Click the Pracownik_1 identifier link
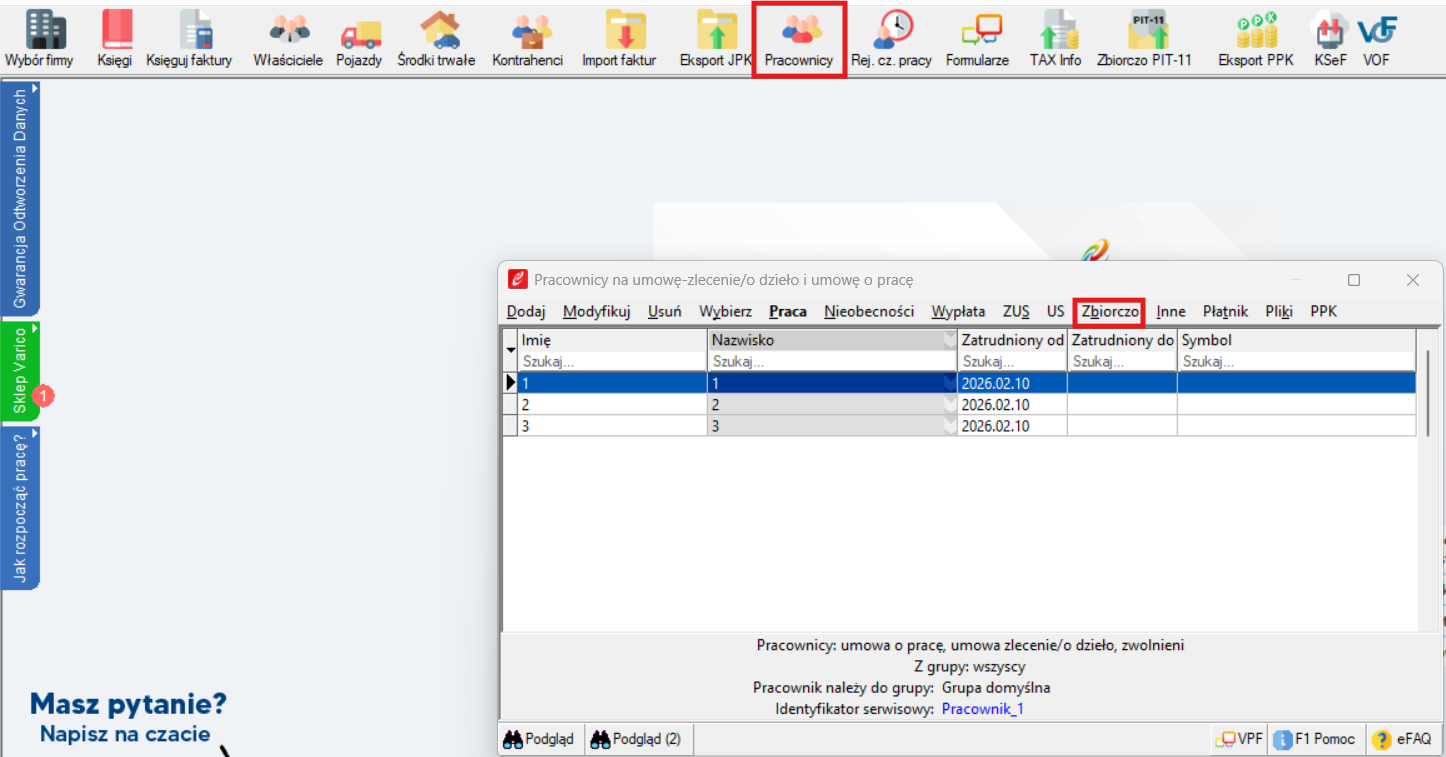Image resolution: width=1446 pixels, height=757 pixels. [x=983, y=710]
